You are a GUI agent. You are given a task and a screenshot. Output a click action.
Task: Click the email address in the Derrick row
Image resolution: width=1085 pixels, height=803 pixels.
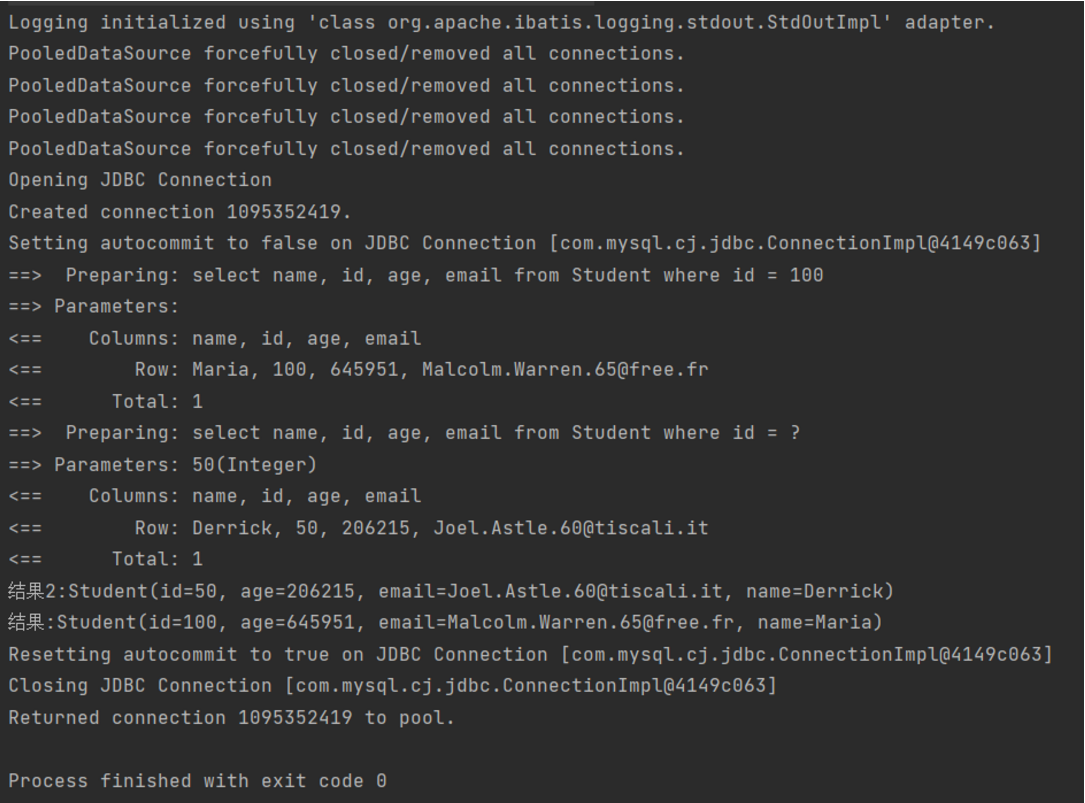coord(570,528)
